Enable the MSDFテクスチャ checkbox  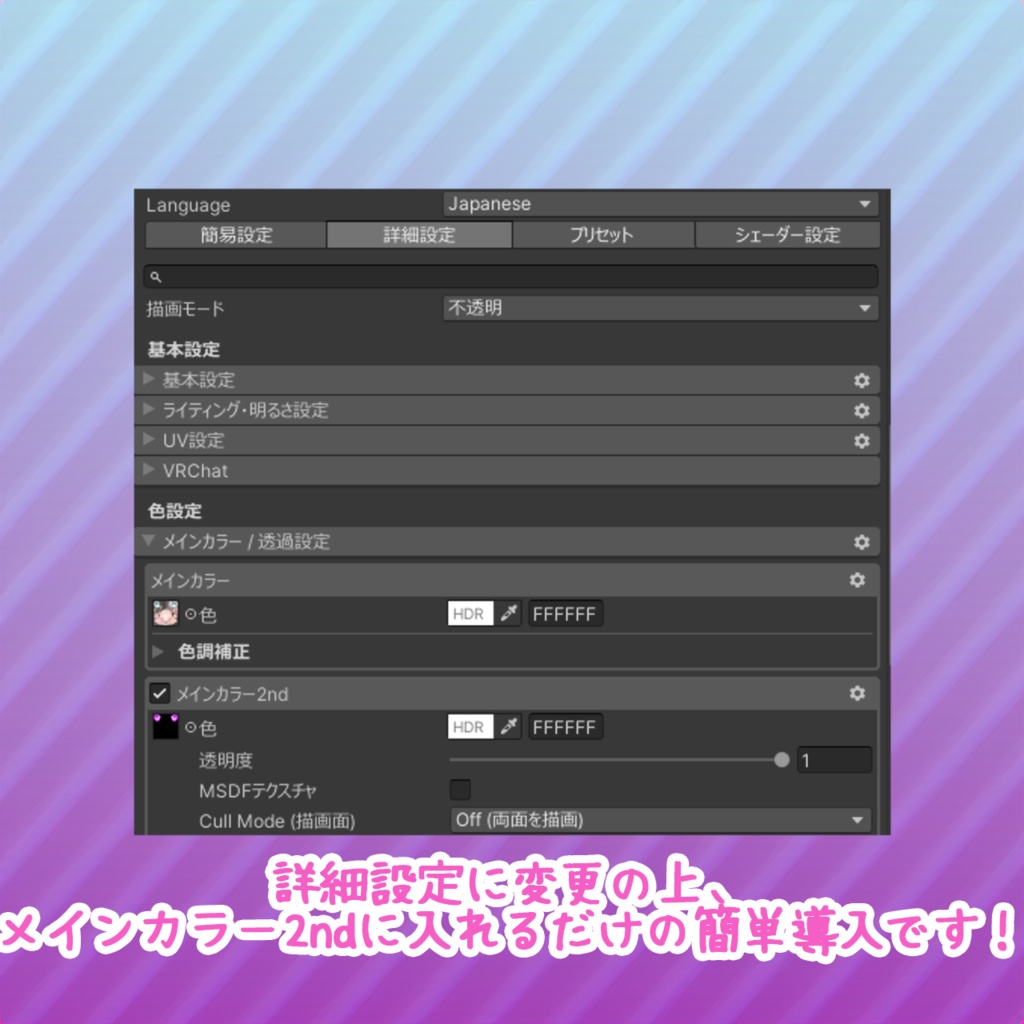tap(459, 790)
